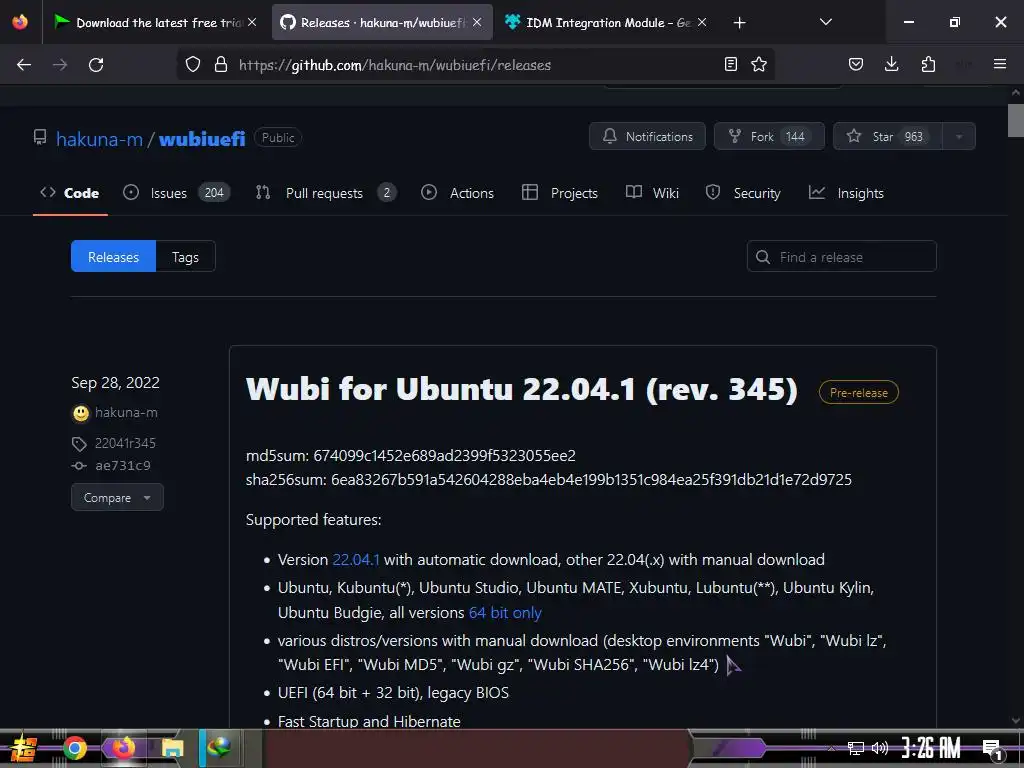Open the 22041r345 tag link

click(125, 443)
